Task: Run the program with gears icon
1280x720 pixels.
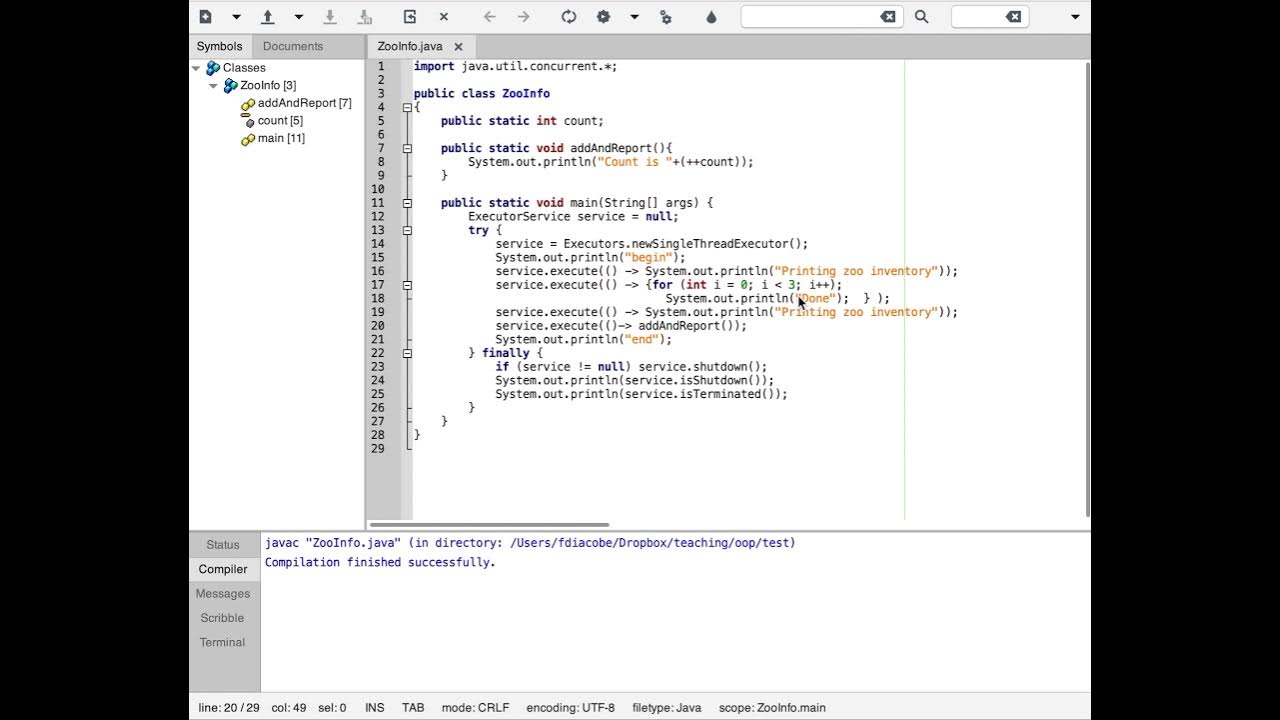Action: click(x=665, y=16)
